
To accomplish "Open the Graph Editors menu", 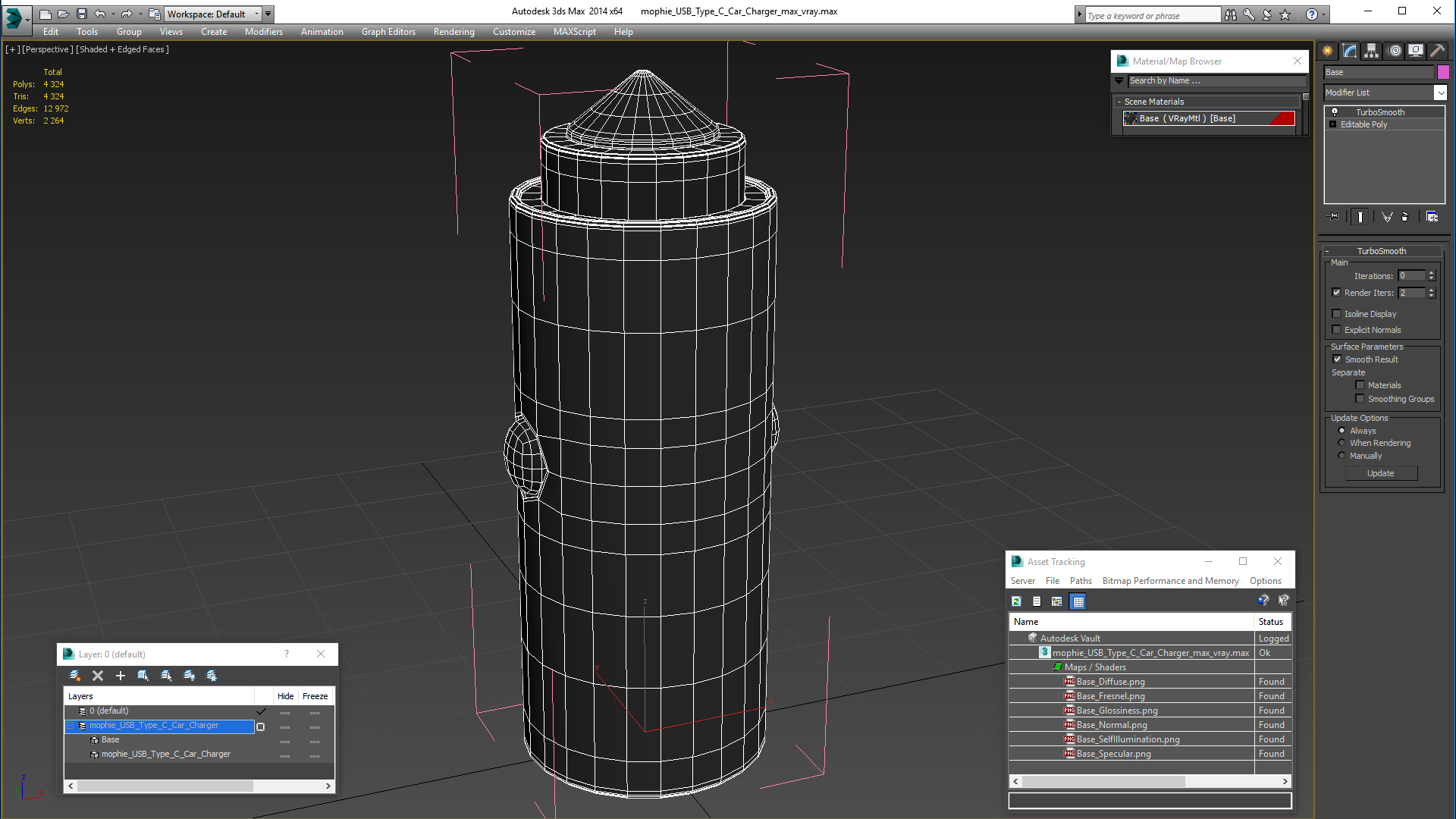I will [x=388, y=32].
